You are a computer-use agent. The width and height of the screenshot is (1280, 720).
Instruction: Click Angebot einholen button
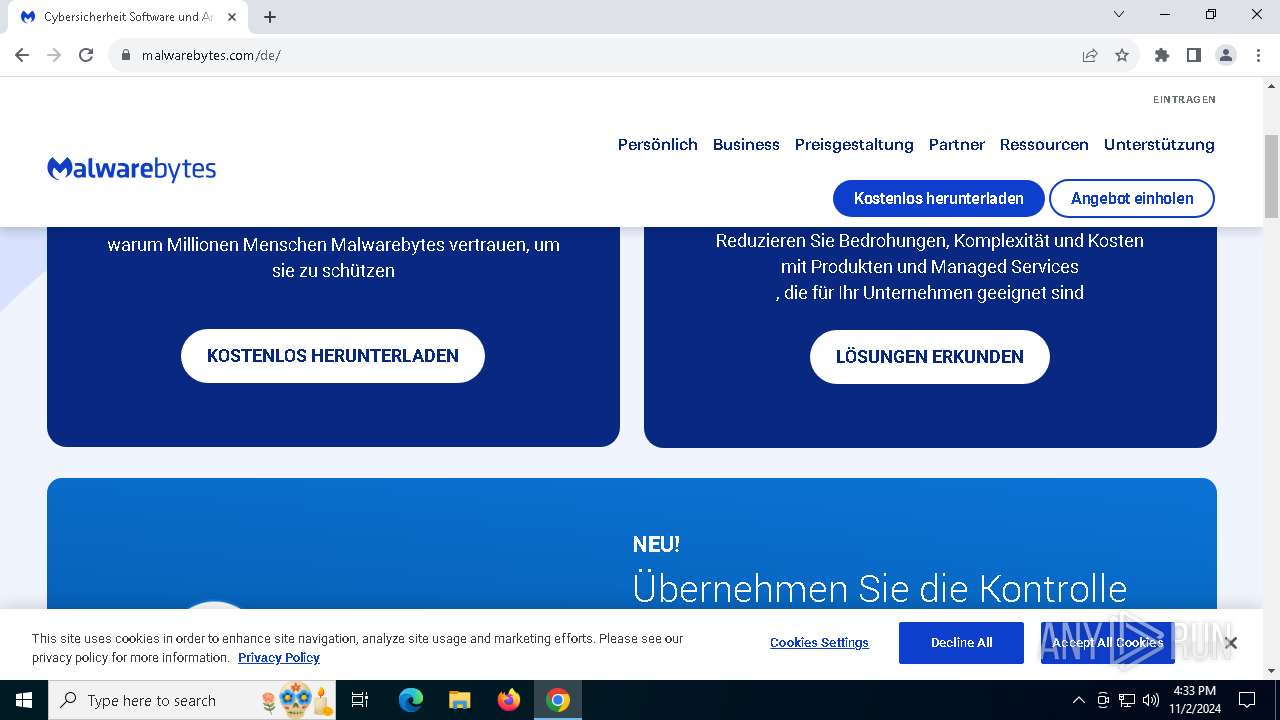(1132, 198)
